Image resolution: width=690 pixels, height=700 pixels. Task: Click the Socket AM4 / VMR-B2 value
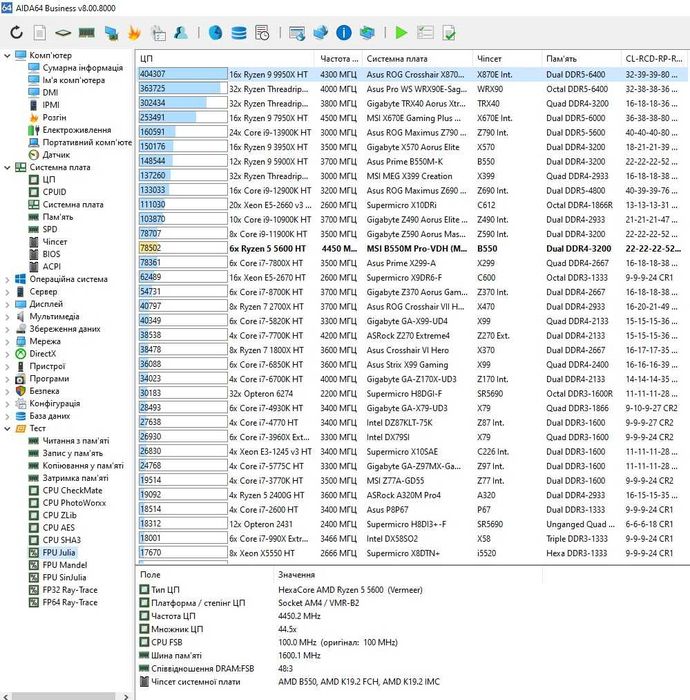coord(319,603)
